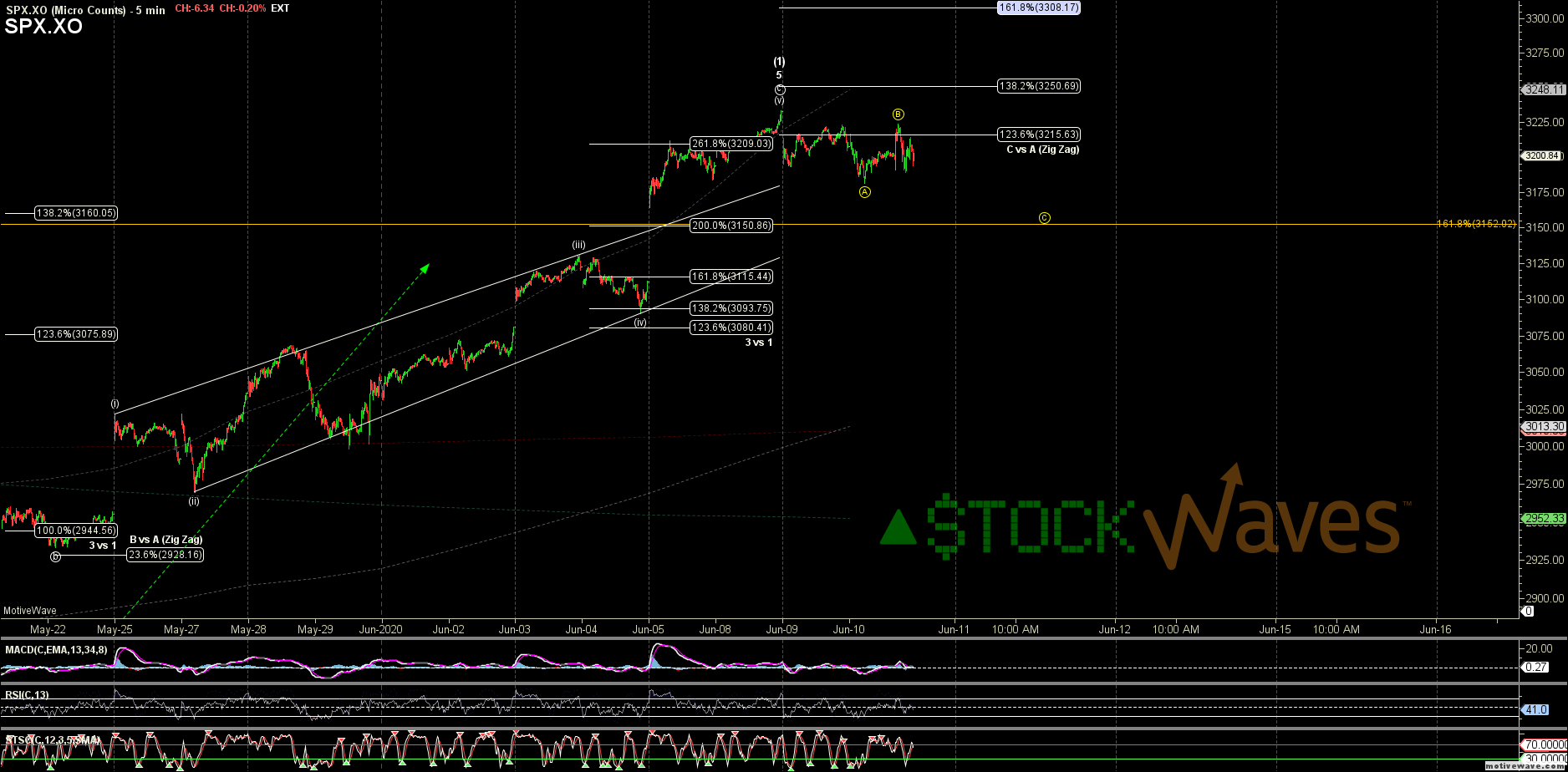This screenshot has height=772, width=1568.
Task: Click the red 70.0000 stochastic level tag
Action: click(1543, 744)
